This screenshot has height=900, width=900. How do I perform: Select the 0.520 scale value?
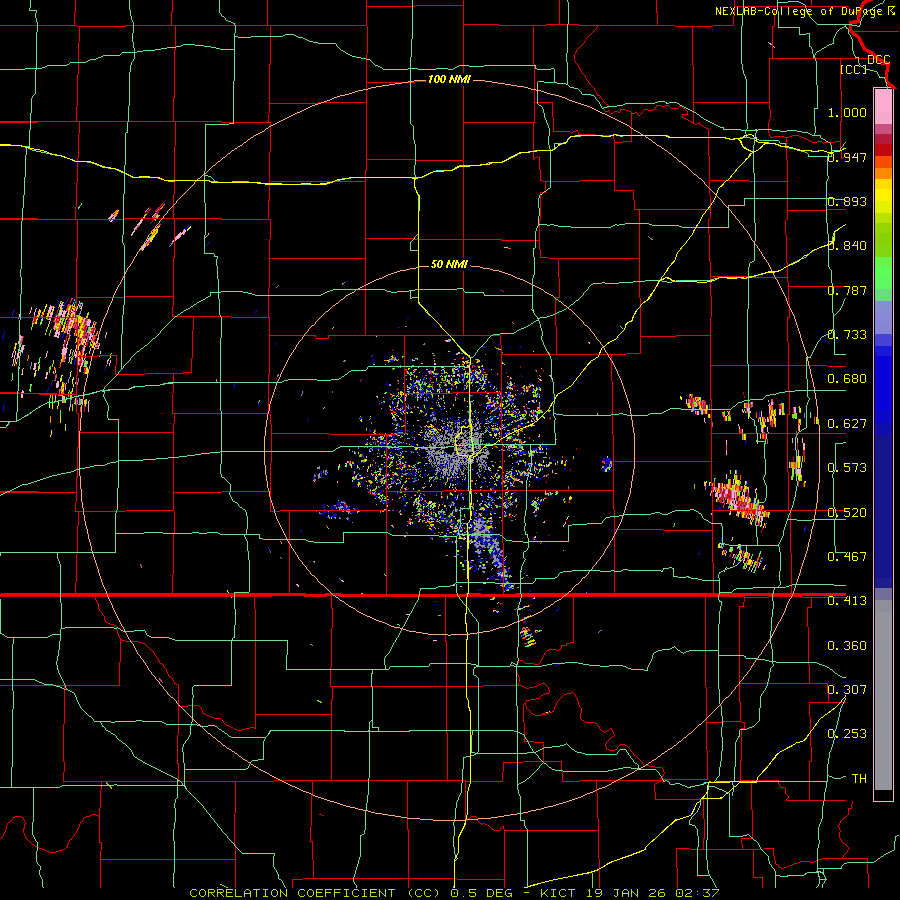[847, 513]
